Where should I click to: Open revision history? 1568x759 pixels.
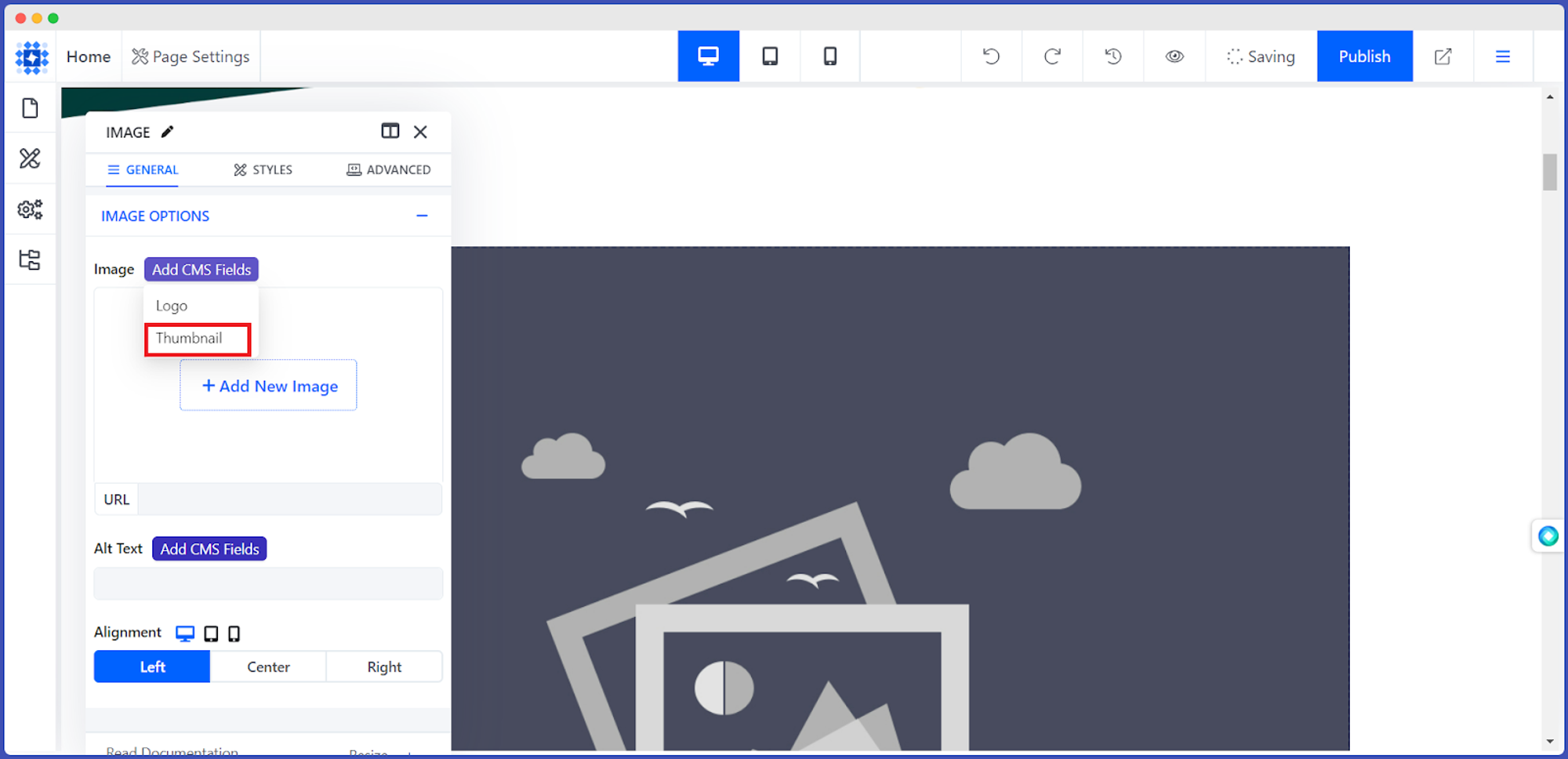click(1113, 56)
